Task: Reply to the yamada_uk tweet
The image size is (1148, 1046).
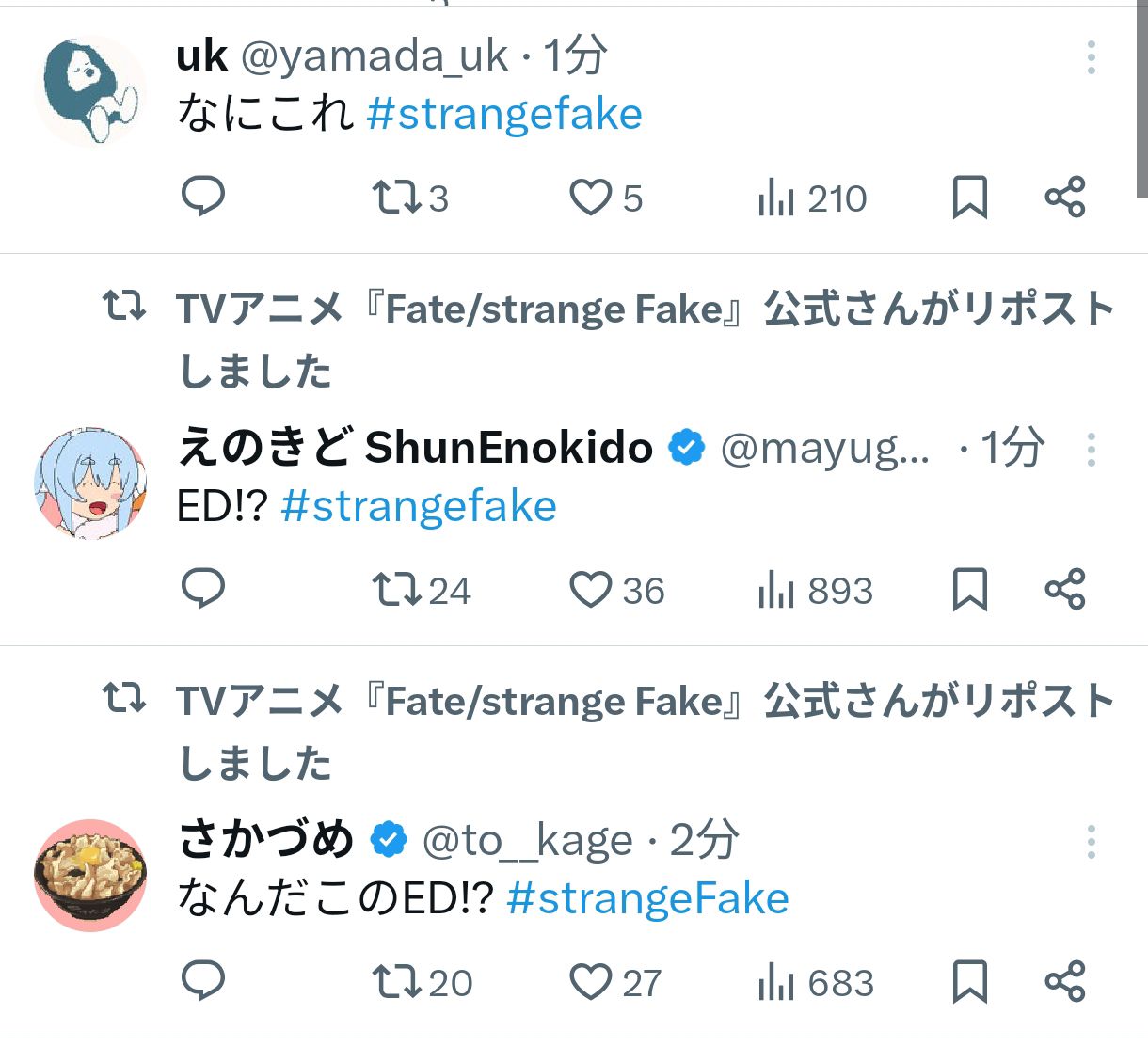Action: 202,197
